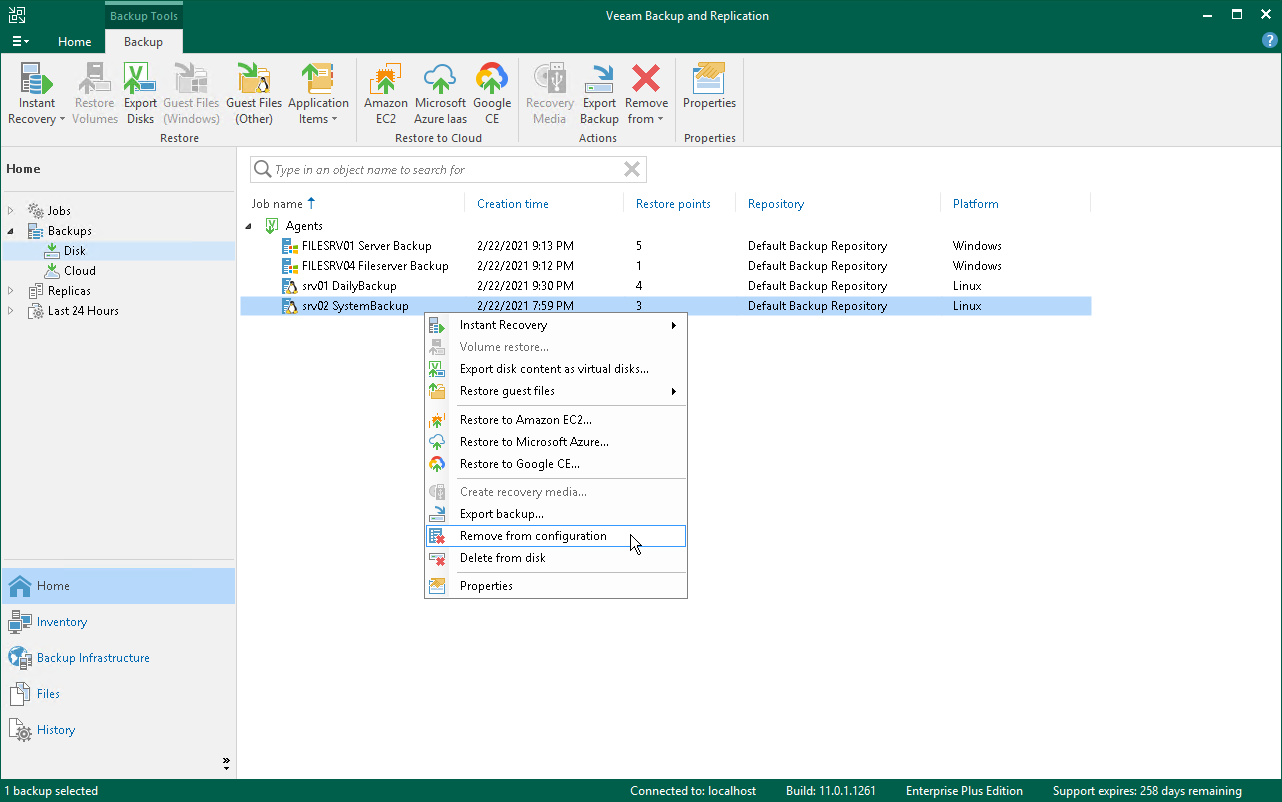The image size is (1282, 802).
Task: Expand the Replicas tree node
Action: 12,291
